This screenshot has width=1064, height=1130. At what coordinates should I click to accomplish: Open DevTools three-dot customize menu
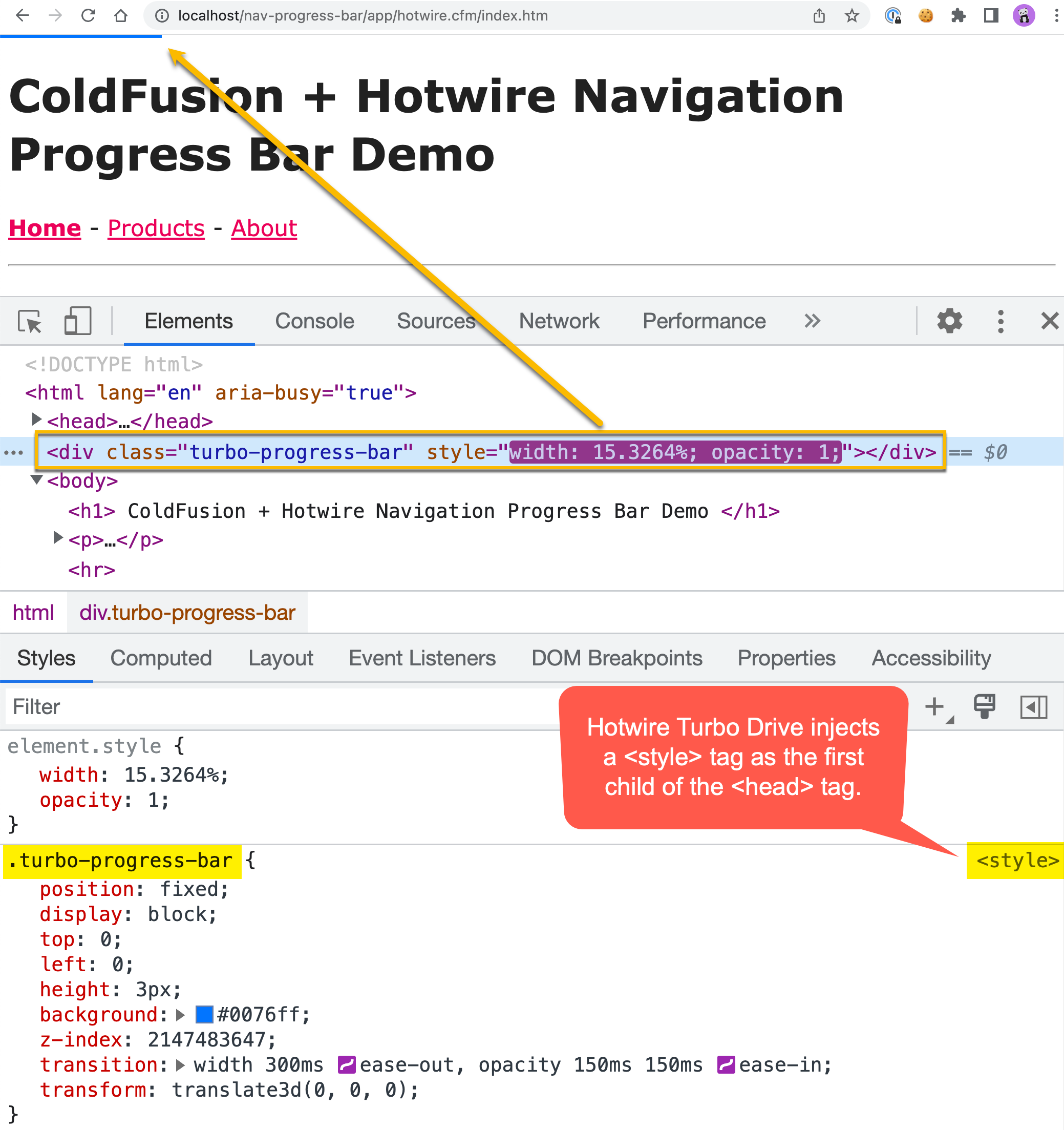tap(1001, 321)
